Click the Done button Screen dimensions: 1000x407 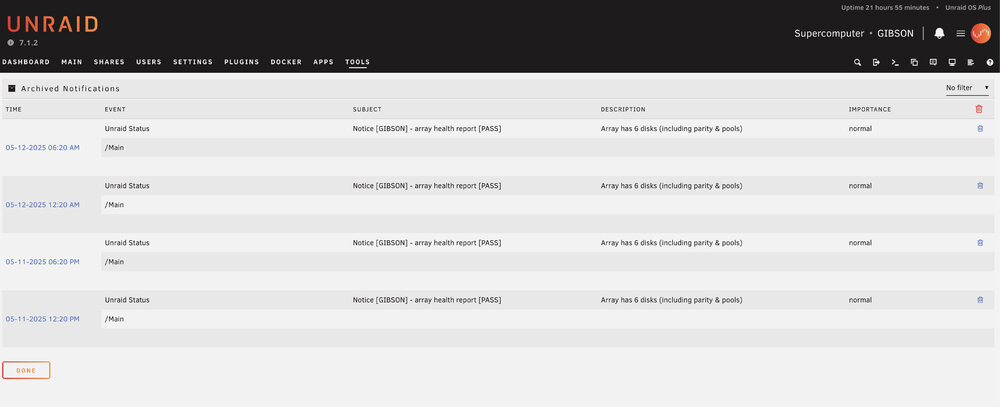pyautogui.click(x=26, y=370)
